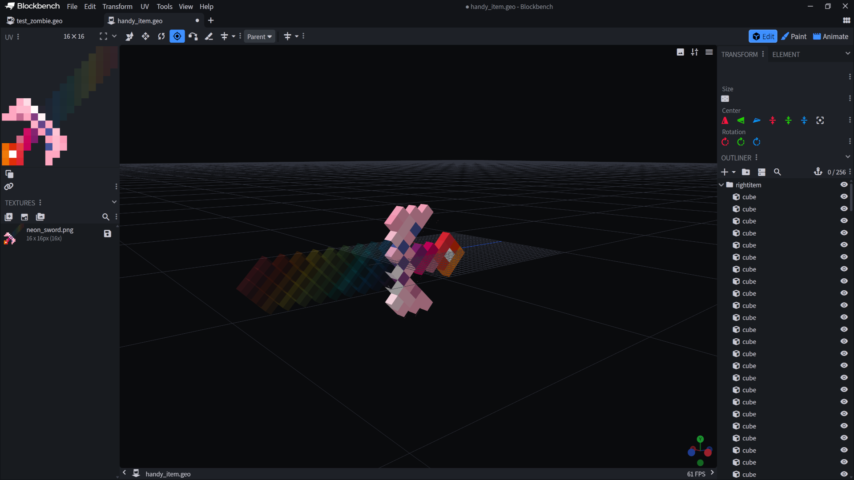Switch to Animate mode
This screenshot has height=480, width=854.
(x=831, y=37)
